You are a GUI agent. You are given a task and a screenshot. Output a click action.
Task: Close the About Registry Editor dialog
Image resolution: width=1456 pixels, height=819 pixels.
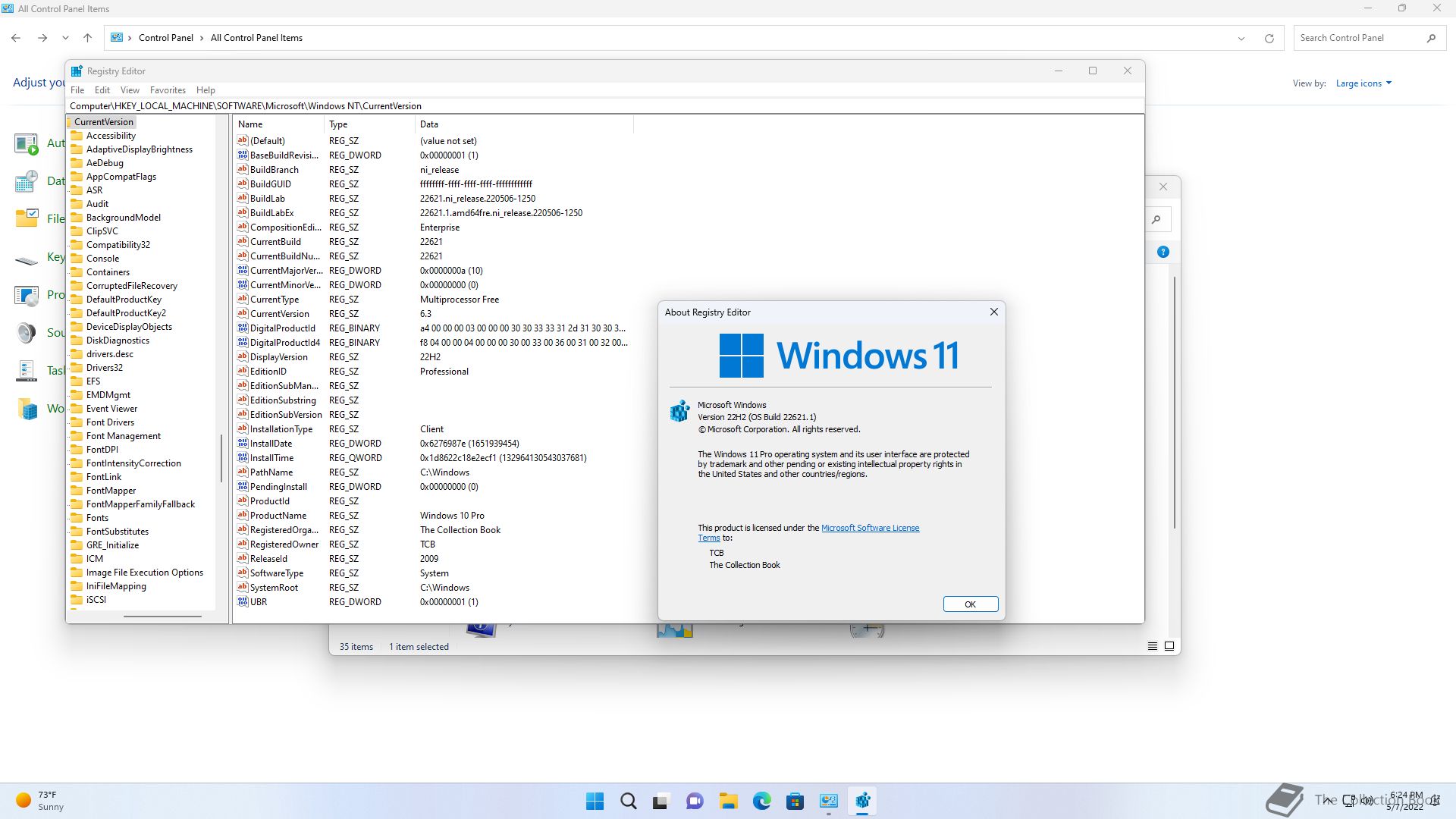(993, 312)
